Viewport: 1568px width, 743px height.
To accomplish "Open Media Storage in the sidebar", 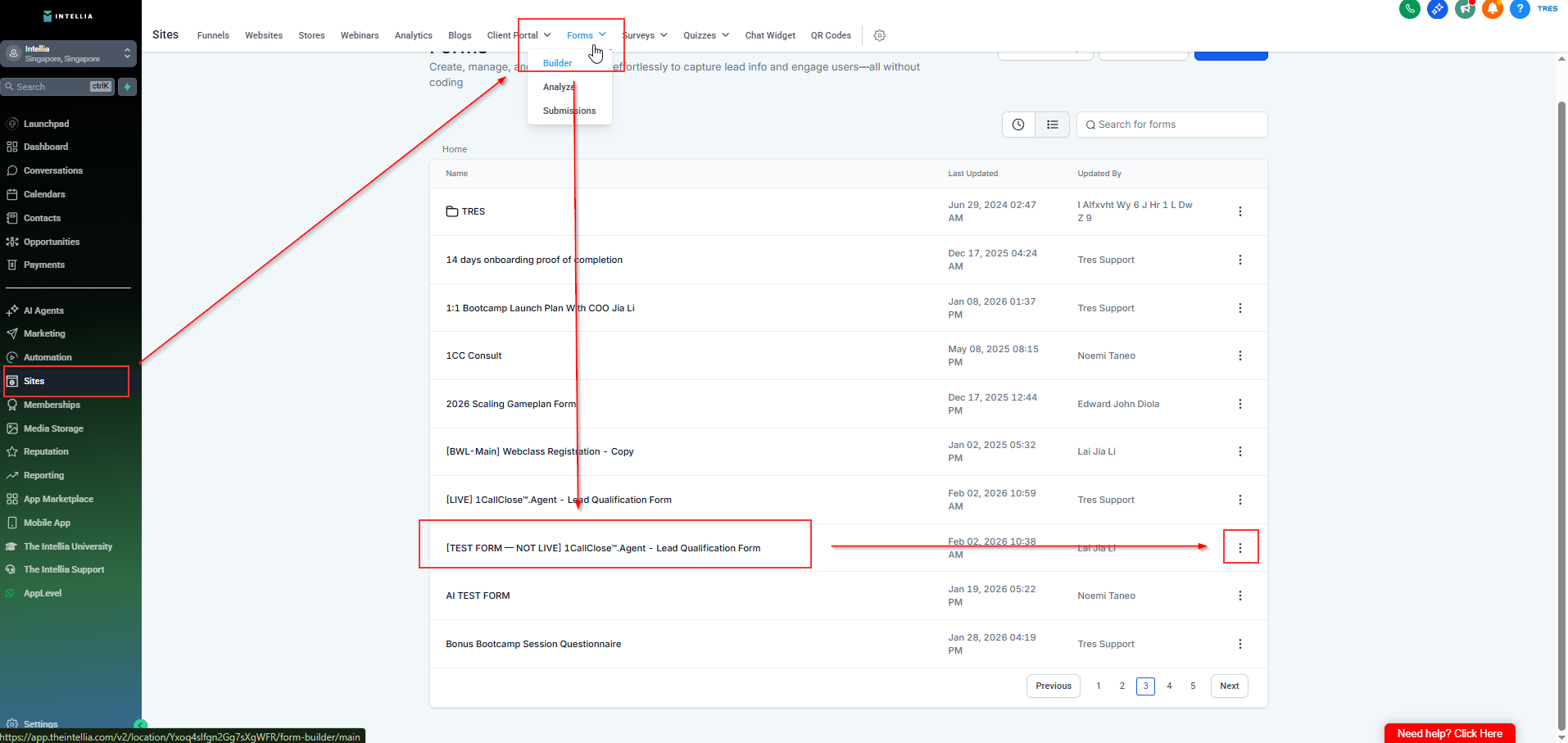I will [53, 428].
